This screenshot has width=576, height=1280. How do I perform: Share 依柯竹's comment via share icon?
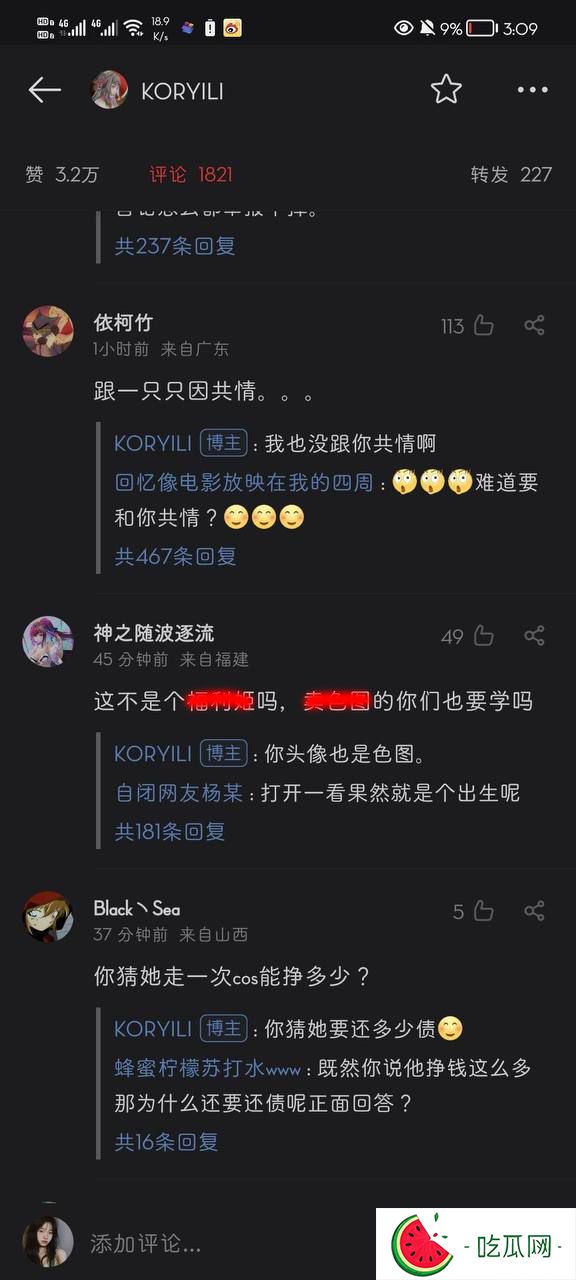pyautogui.click(x=535, y=325)
